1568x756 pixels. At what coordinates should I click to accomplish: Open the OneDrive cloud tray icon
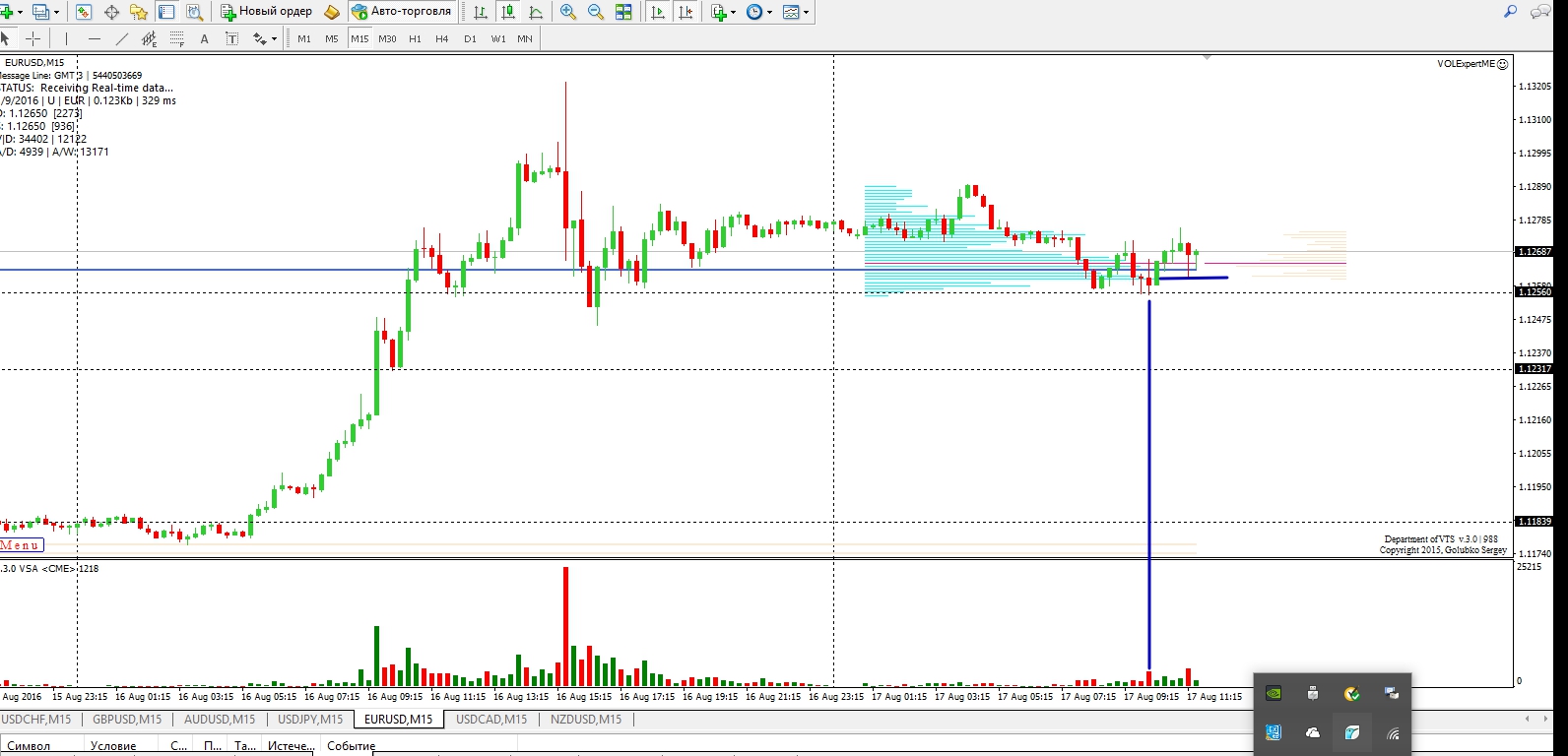coord(1313,732)
